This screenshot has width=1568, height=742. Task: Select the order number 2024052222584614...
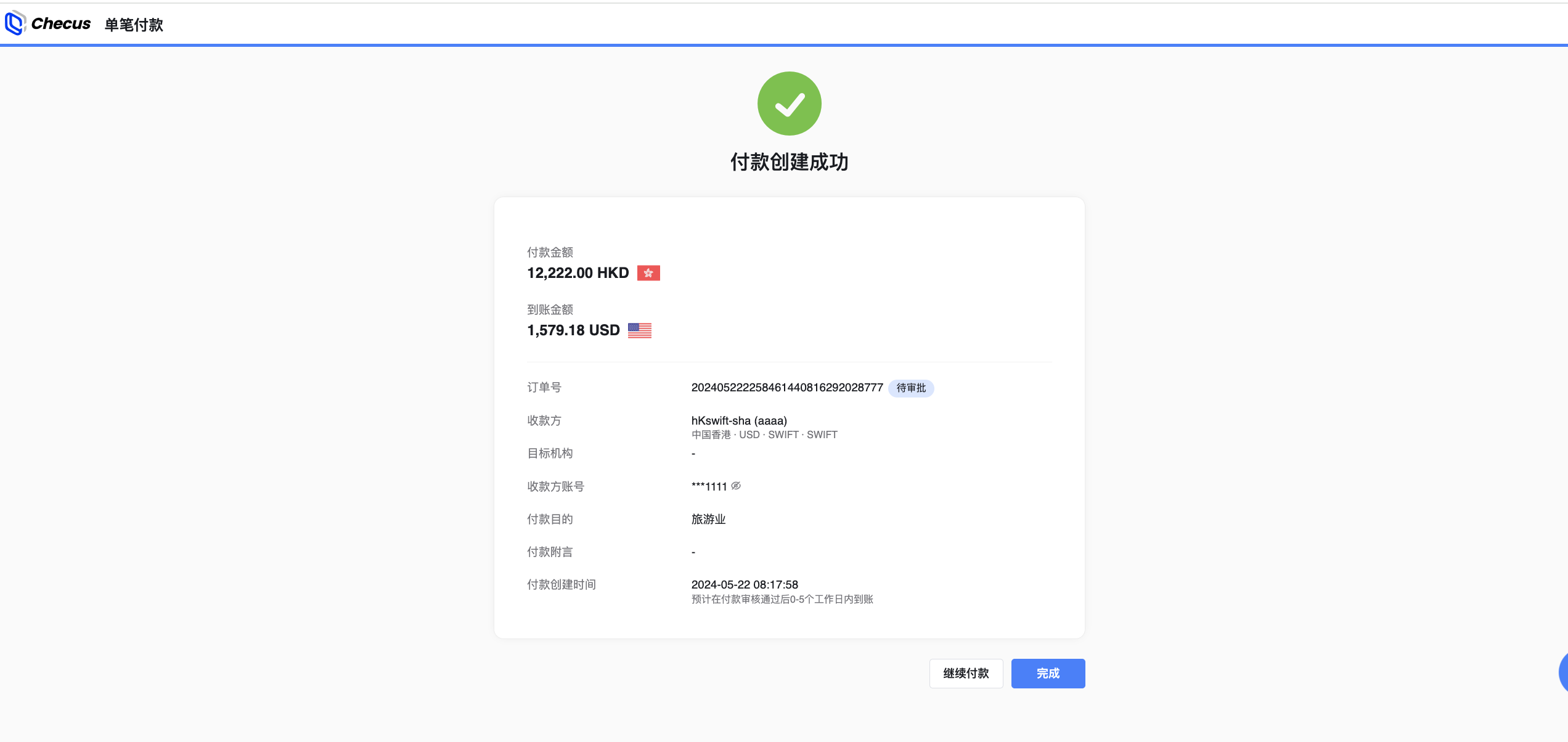pyautogui.click(x=786, y=388)
